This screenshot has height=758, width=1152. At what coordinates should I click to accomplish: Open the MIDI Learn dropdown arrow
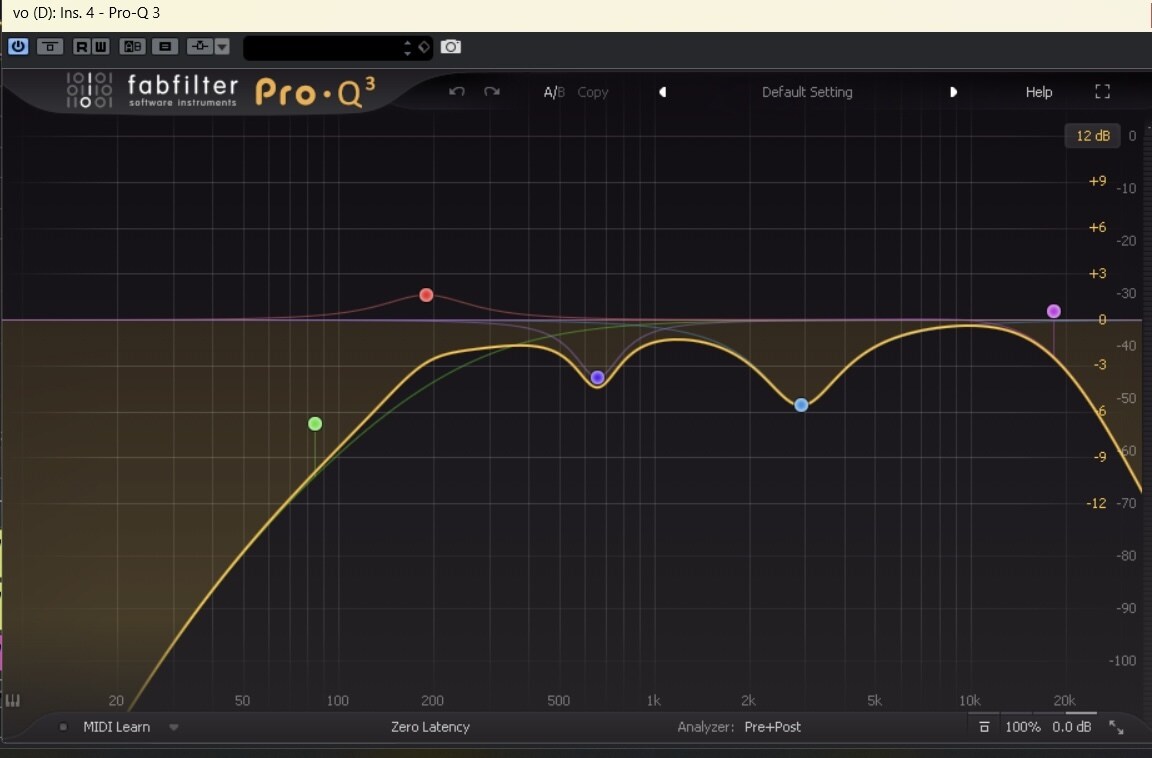pyautogui.click(x=173, y=727)
